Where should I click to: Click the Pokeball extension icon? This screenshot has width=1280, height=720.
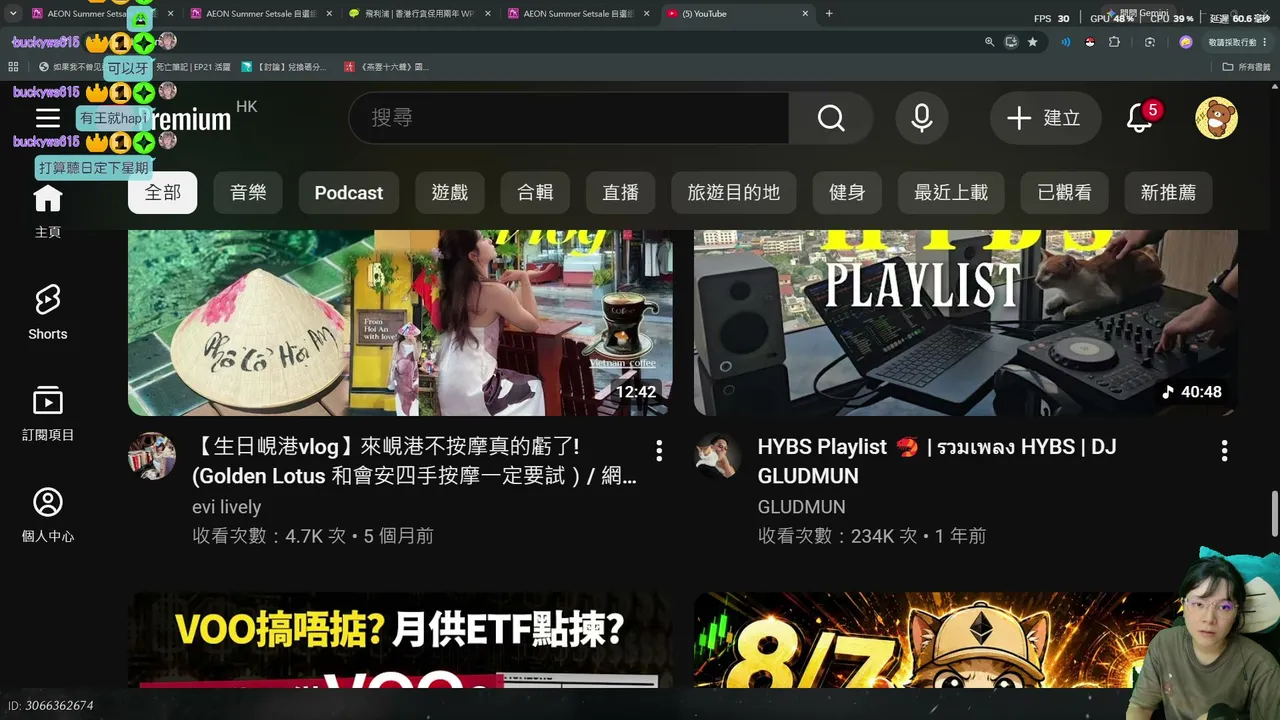(1089, 42)
